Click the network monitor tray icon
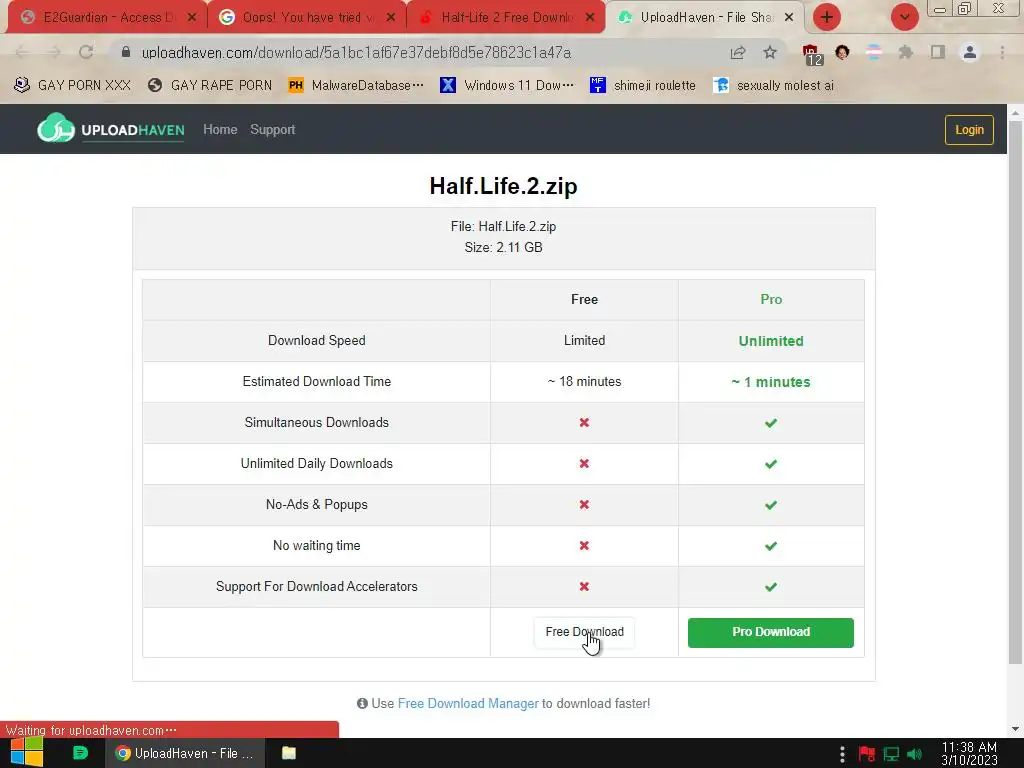 point(891,754)
